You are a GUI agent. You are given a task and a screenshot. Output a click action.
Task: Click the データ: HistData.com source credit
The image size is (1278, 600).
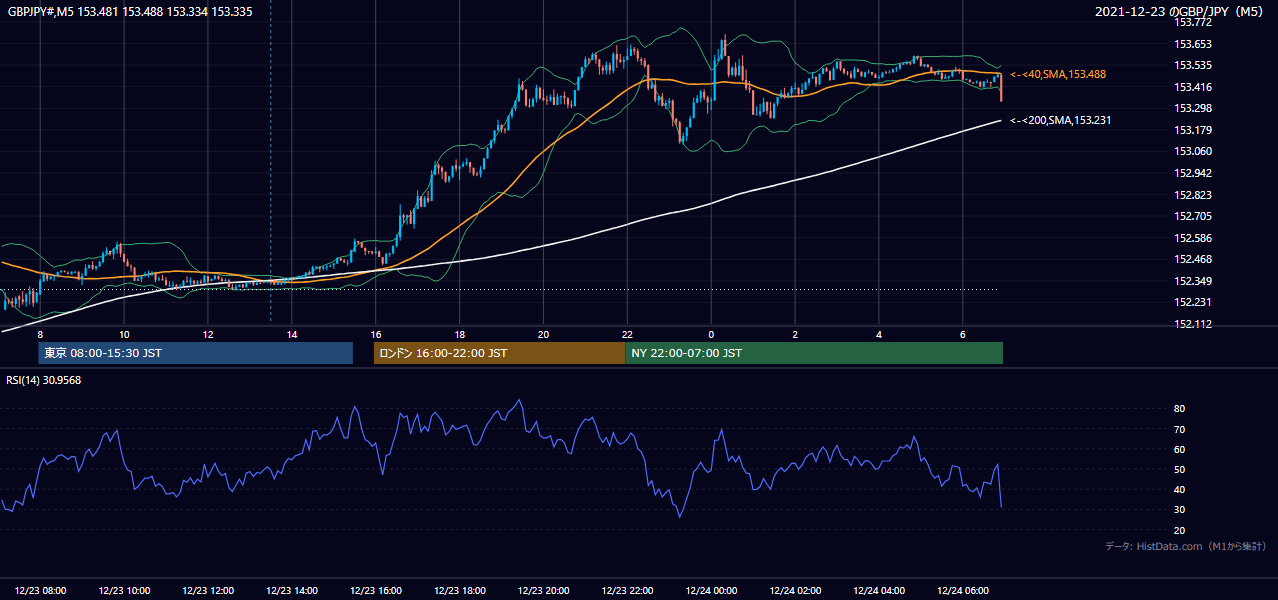(x=1186, y=546)
